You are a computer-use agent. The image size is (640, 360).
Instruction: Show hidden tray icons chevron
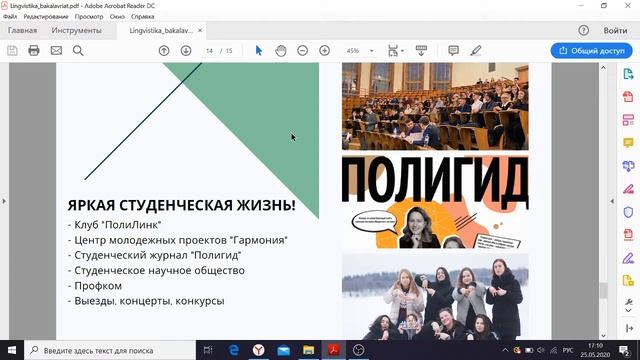tap(505, 350)
